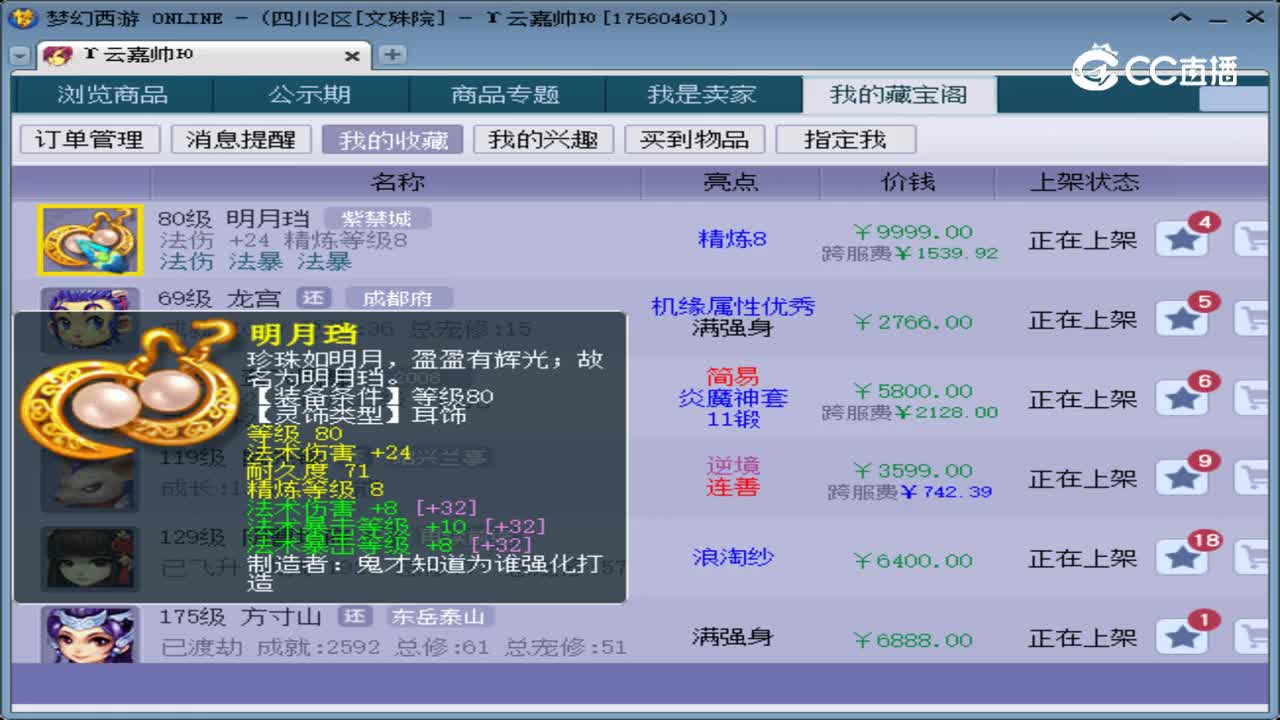The height and width of the screenshot is (720, 1280).
Task: Toggle favorite star for ¥6888.00 item
Action: 1182,637
